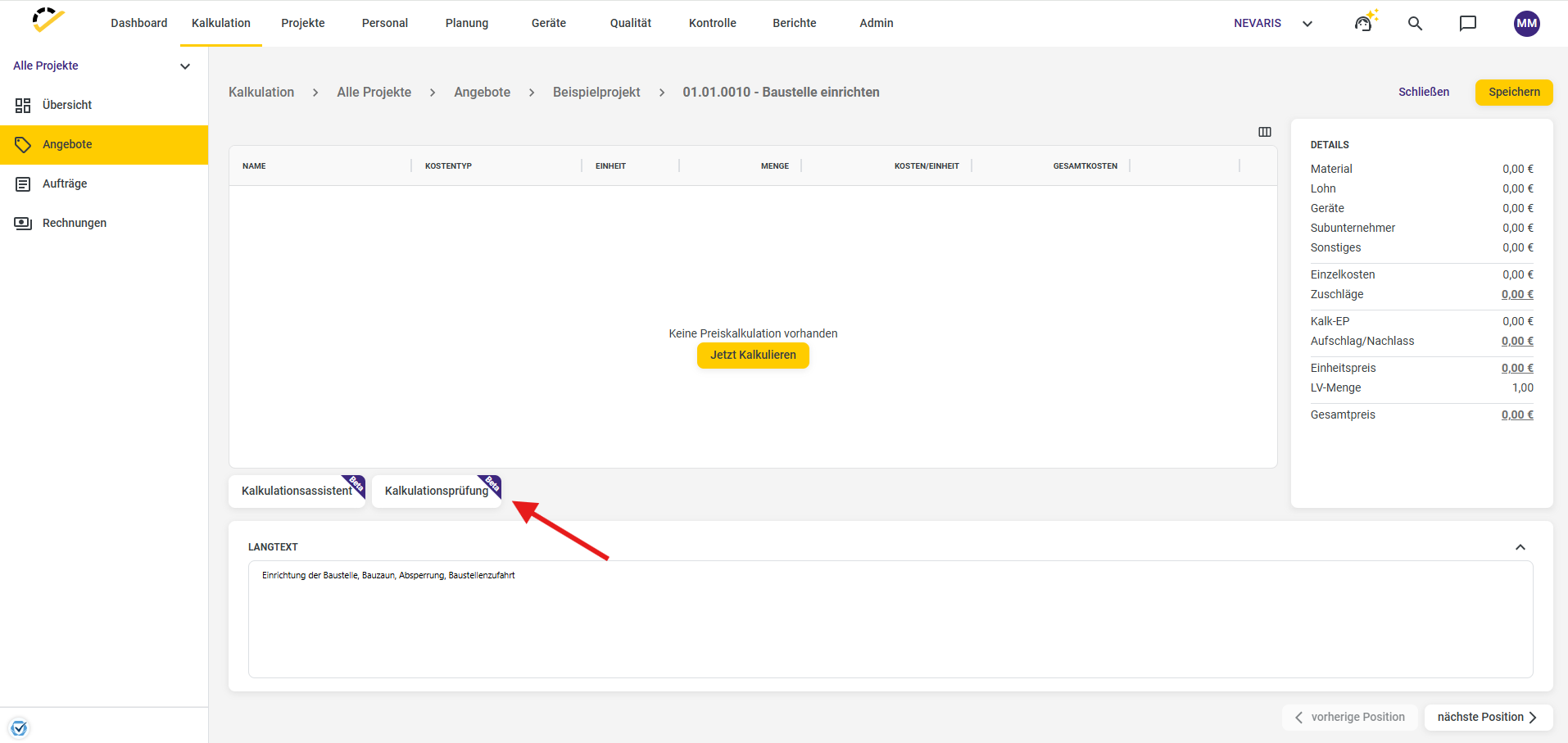Open the Kalkulationsprüfung beta feature

[437, 491]
